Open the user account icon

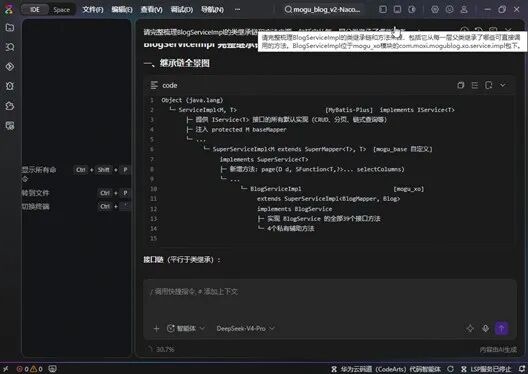pyautogui.click(x=464, y=9)
